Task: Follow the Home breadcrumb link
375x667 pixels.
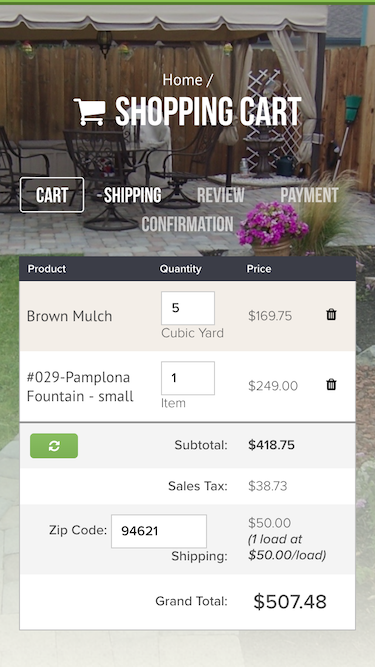Action: (x=182, y=80)
